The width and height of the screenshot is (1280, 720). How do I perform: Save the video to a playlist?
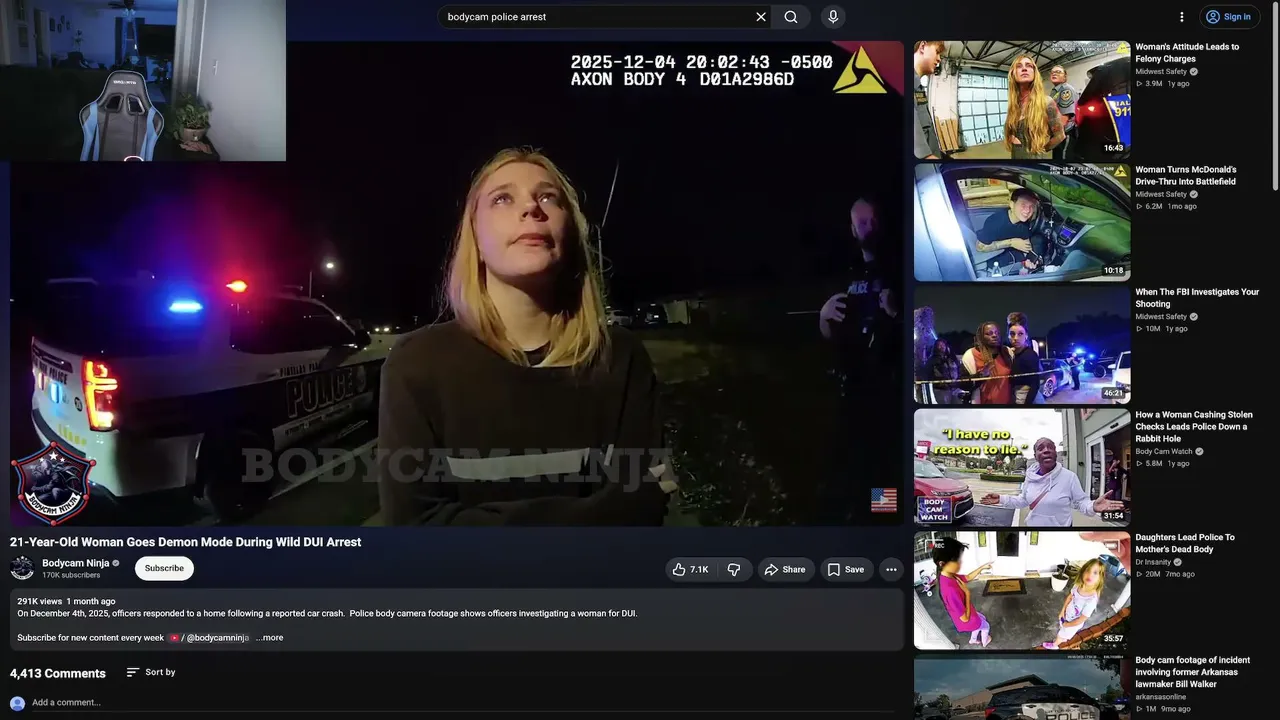click(x=845, y=569)
